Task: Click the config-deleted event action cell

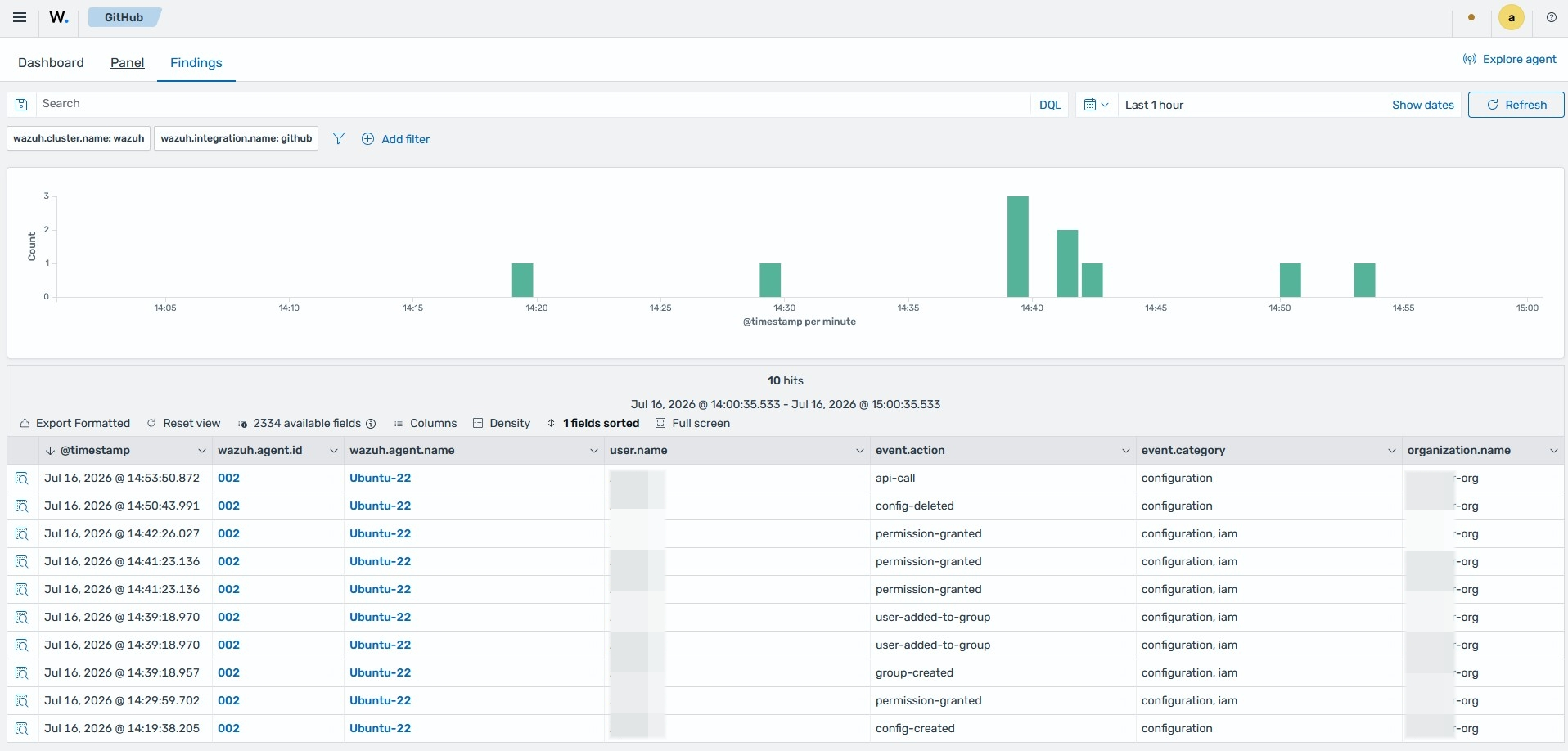Action: coord(915,506)
